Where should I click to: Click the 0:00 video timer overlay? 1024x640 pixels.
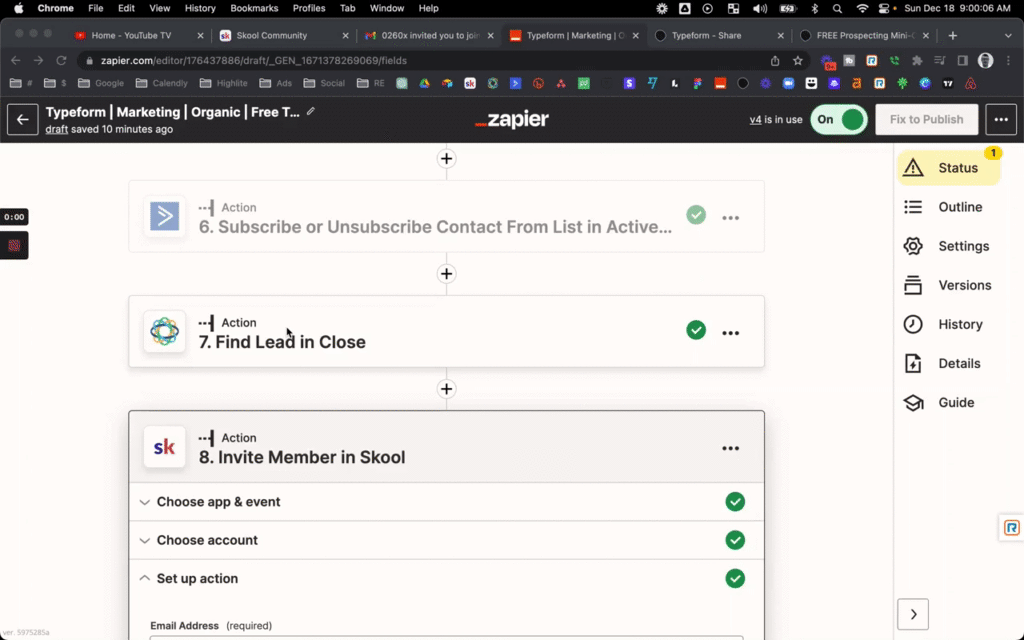click(x=12, y=216)
